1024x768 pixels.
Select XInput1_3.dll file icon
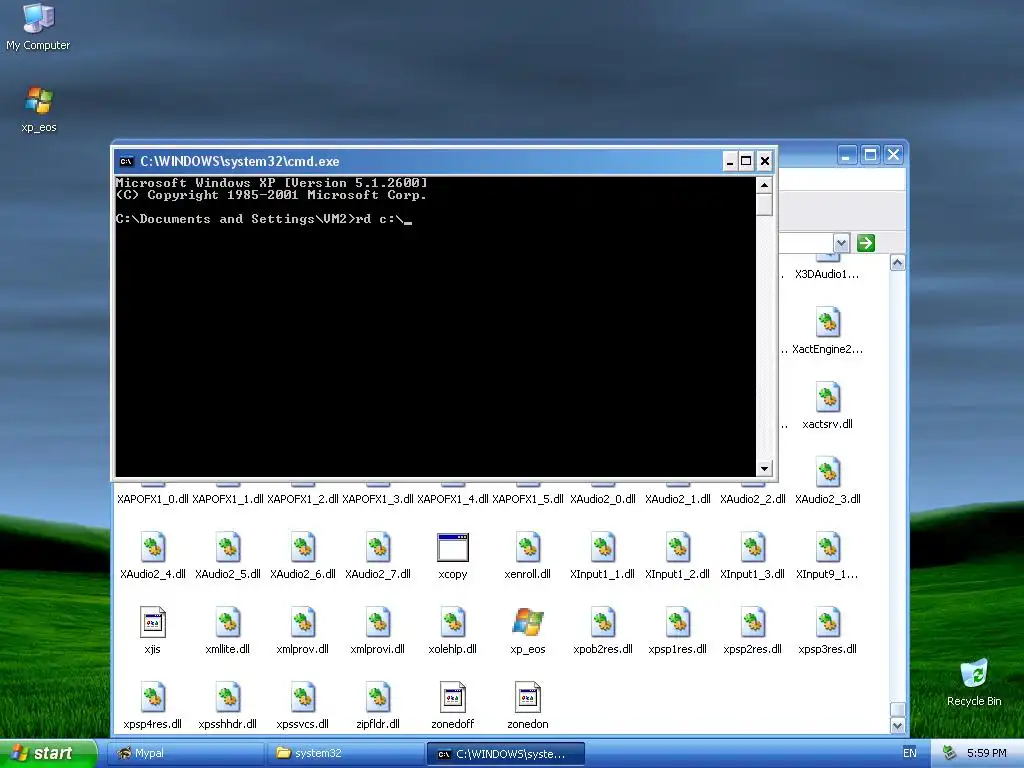pyautogui.click(x=753, y=547)
